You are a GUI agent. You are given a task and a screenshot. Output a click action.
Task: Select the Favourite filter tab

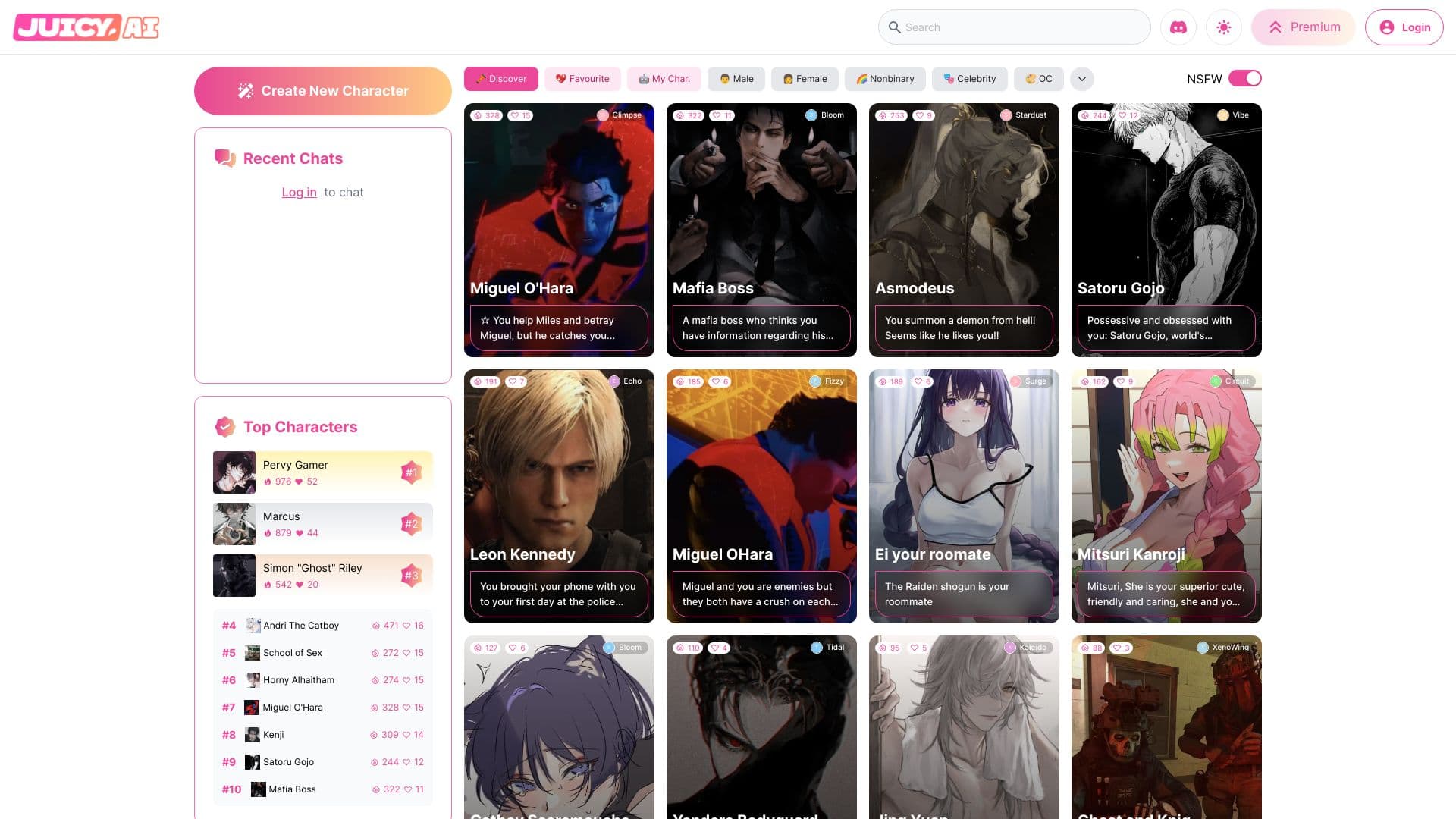click(x=582, y=79)
